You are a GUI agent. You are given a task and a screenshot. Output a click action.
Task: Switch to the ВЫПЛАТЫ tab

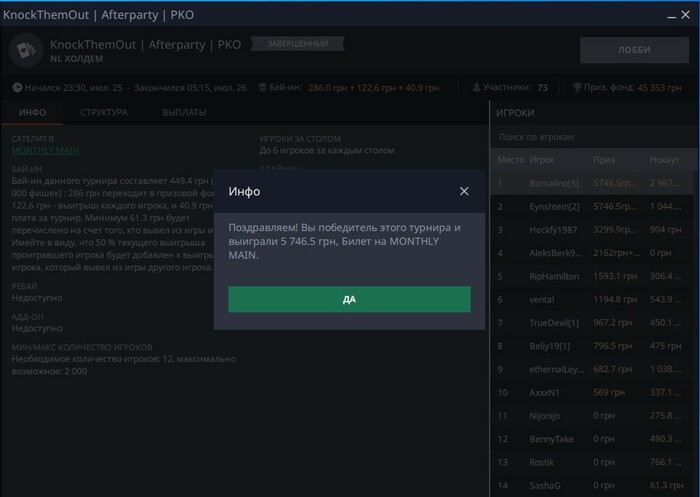[x=184, y=113]
